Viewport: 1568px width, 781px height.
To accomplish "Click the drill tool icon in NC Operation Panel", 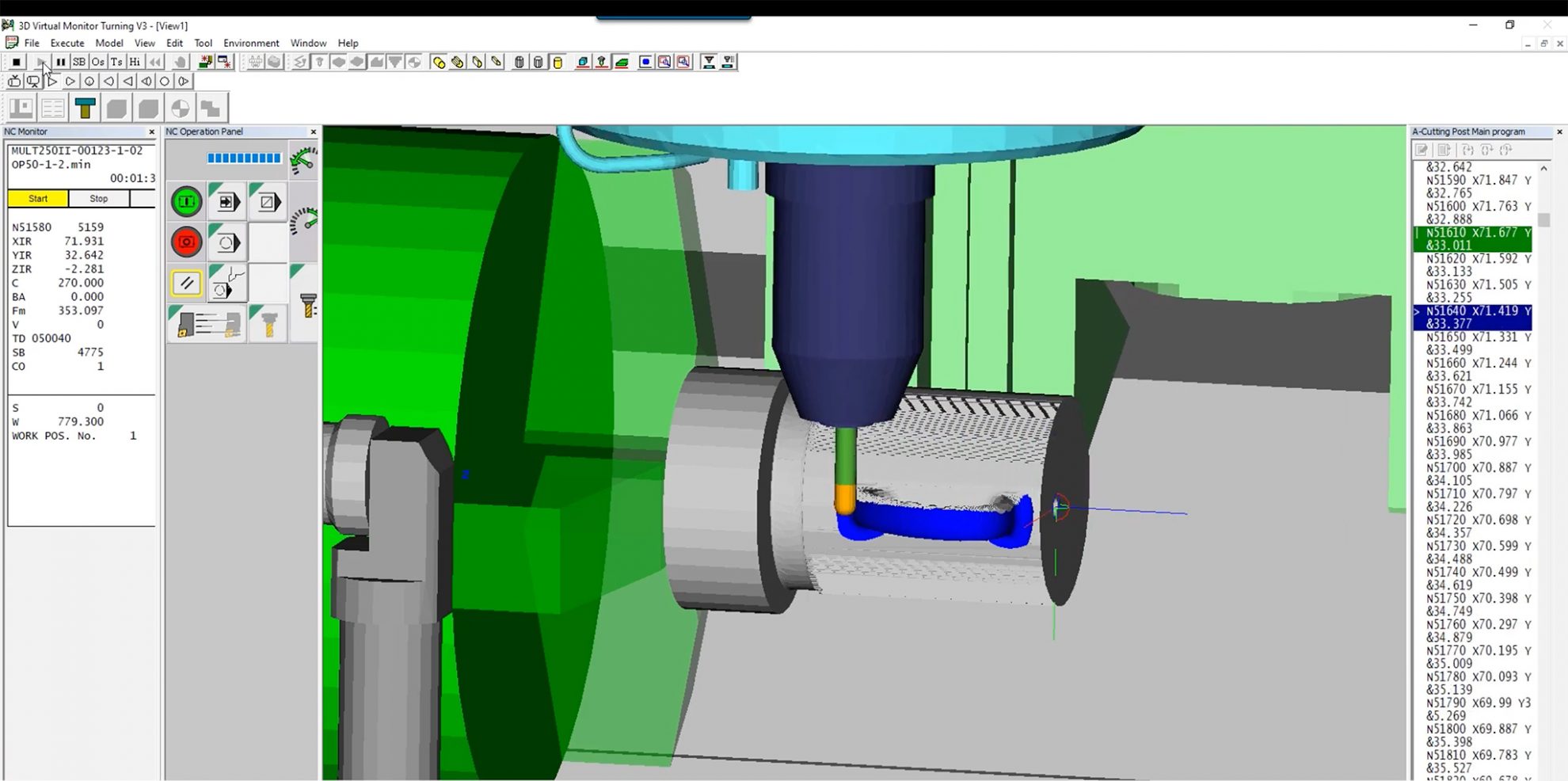I will pyautogui.click(x=268, y=323).
